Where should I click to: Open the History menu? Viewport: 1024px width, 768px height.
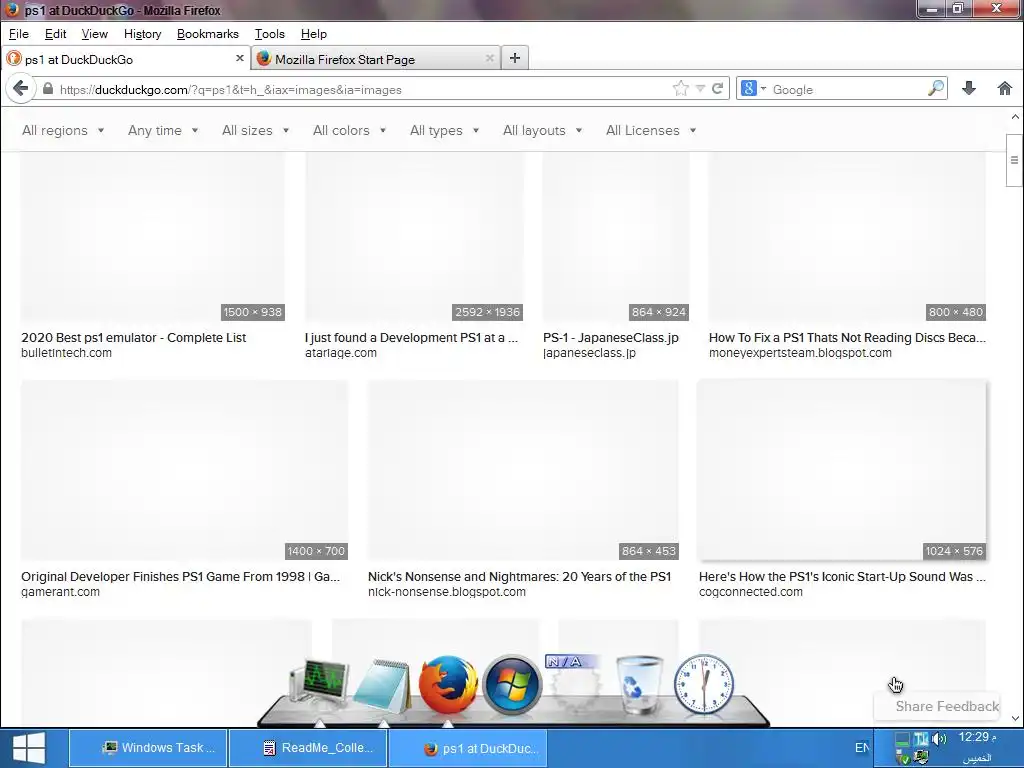pyautogui.click(x=142, y=34)
